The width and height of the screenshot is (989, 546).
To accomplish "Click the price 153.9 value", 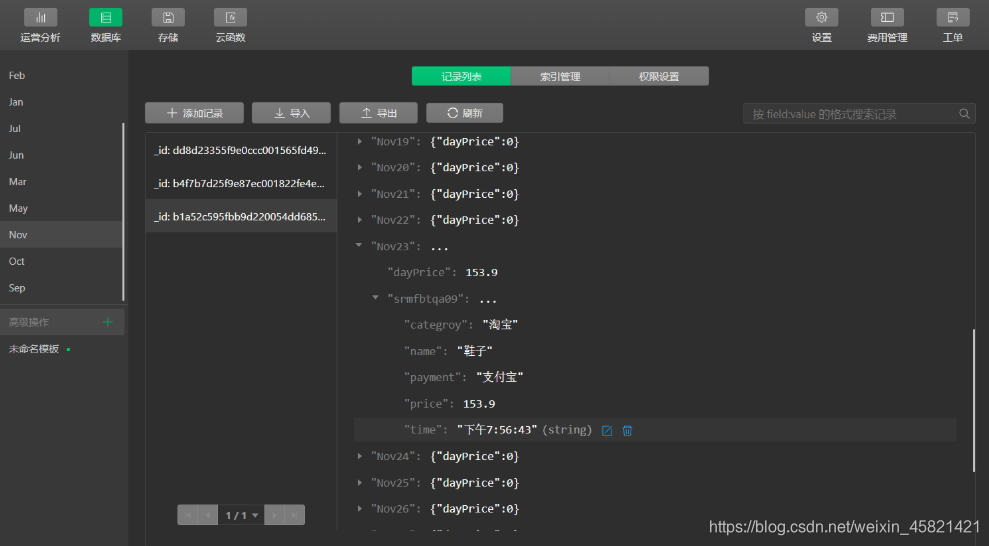I will (x=479, y=404).
